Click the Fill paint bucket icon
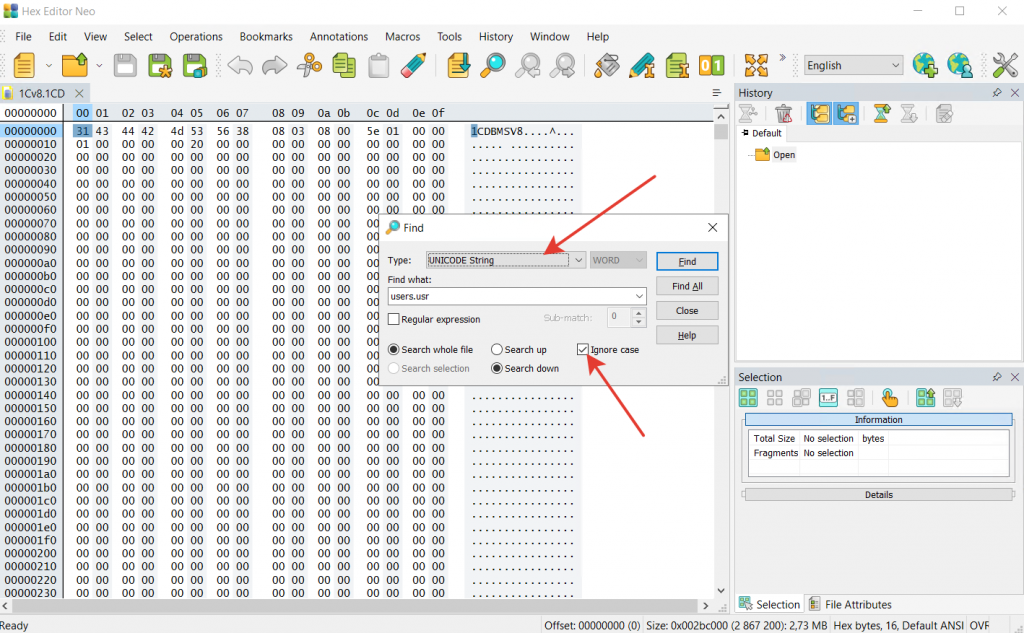Image resolution: width=1024 pixels, height=633 pixels. pos(607,65)
